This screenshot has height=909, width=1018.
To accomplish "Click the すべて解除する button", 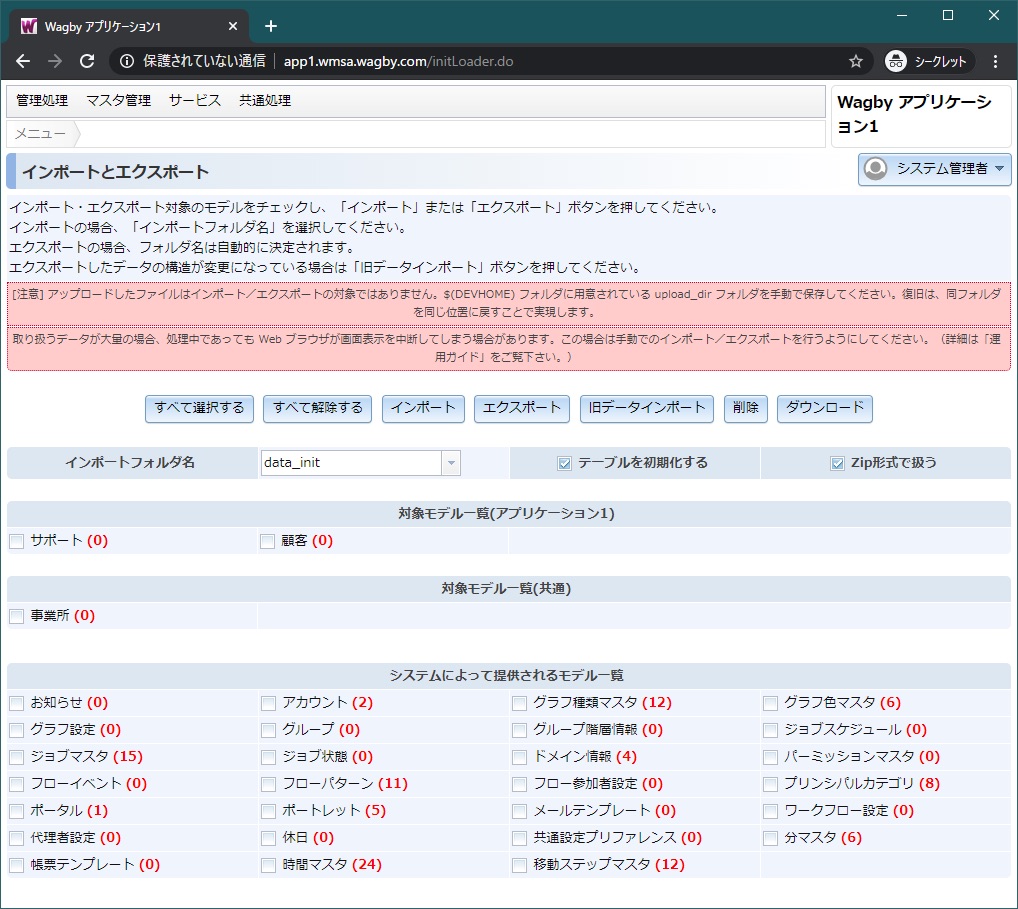I will (317, 408).
